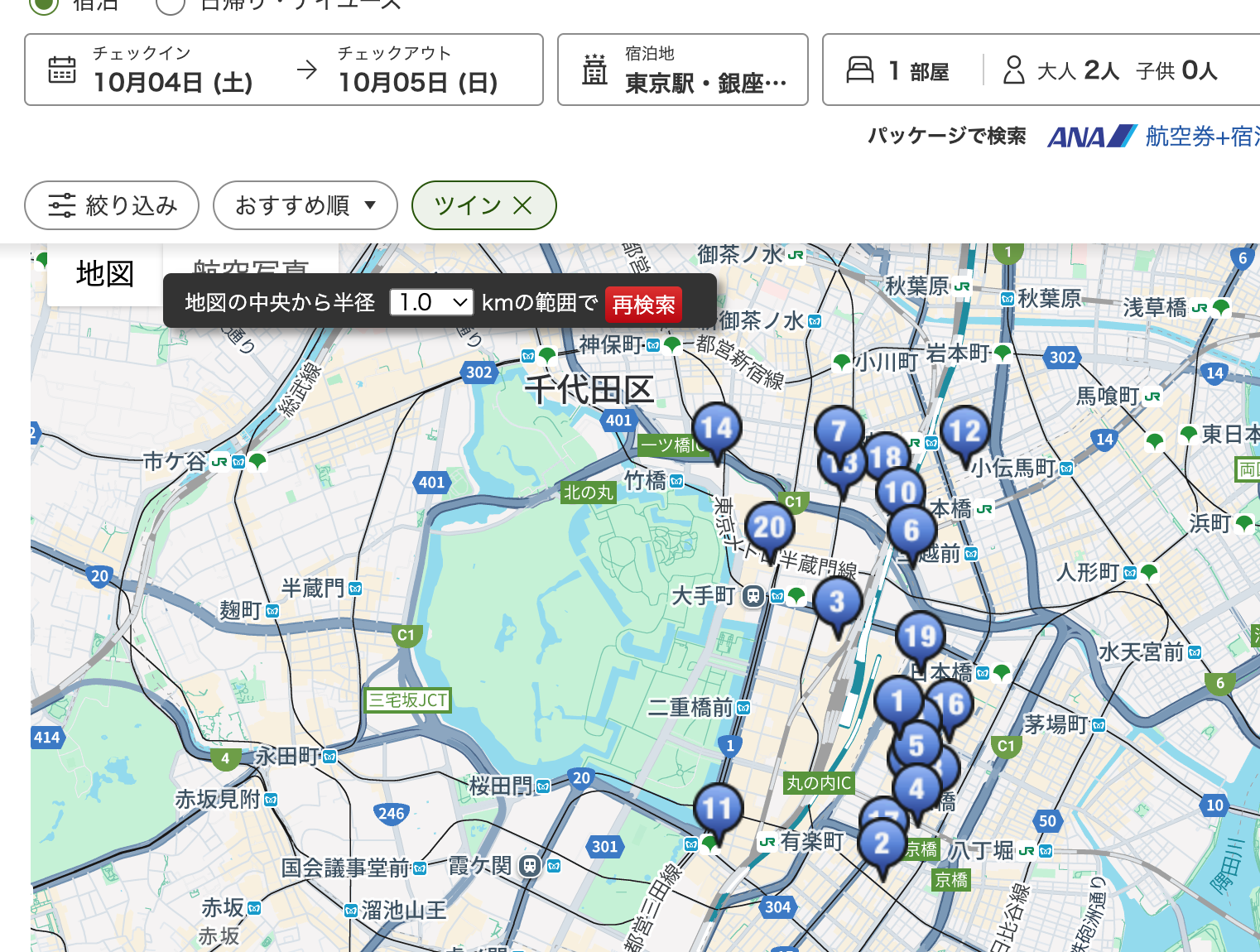Image resolution: width=1260 pixels, height=952 pixels.
Task: Open the おすすめ順 sort dropdown
Action: coord(305,205)
